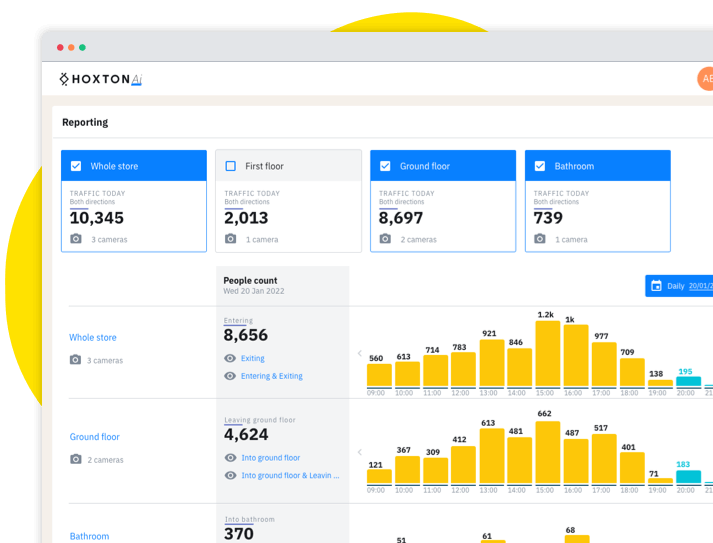
Task: Open the orange user avatar
Action: [x=706, y=79]
